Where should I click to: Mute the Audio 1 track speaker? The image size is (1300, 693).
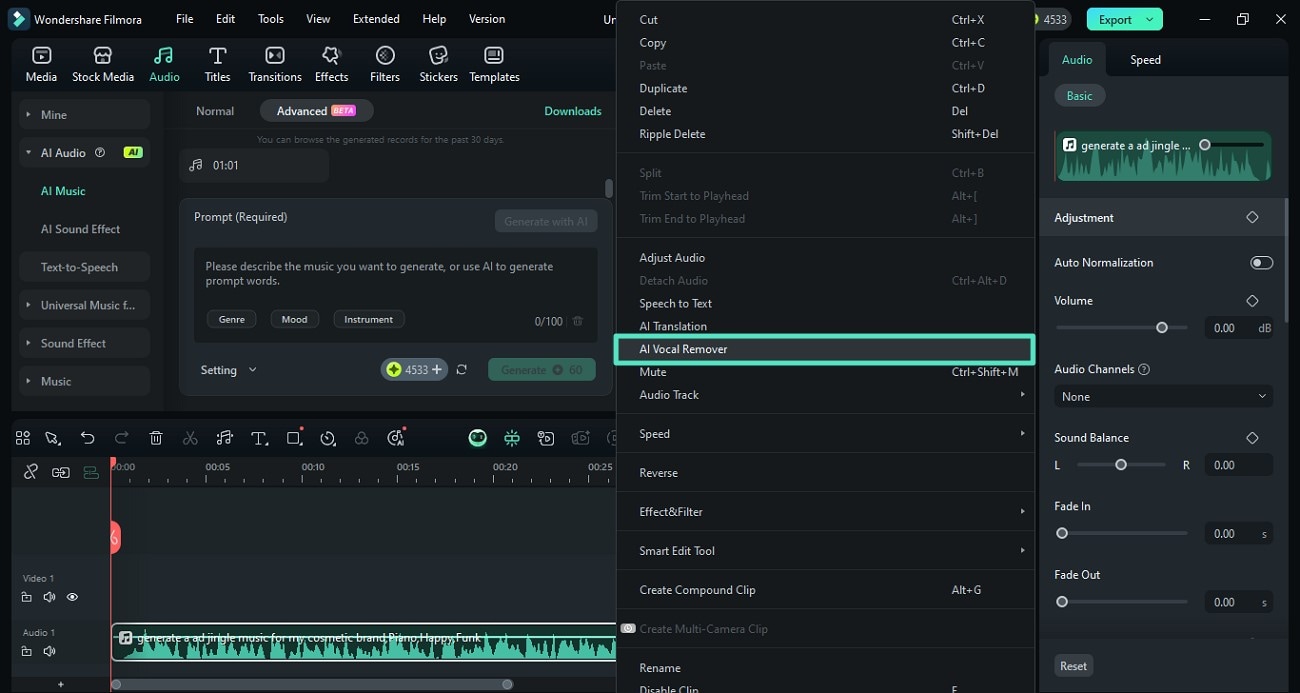pyautogui.click(x=49, y=651)
